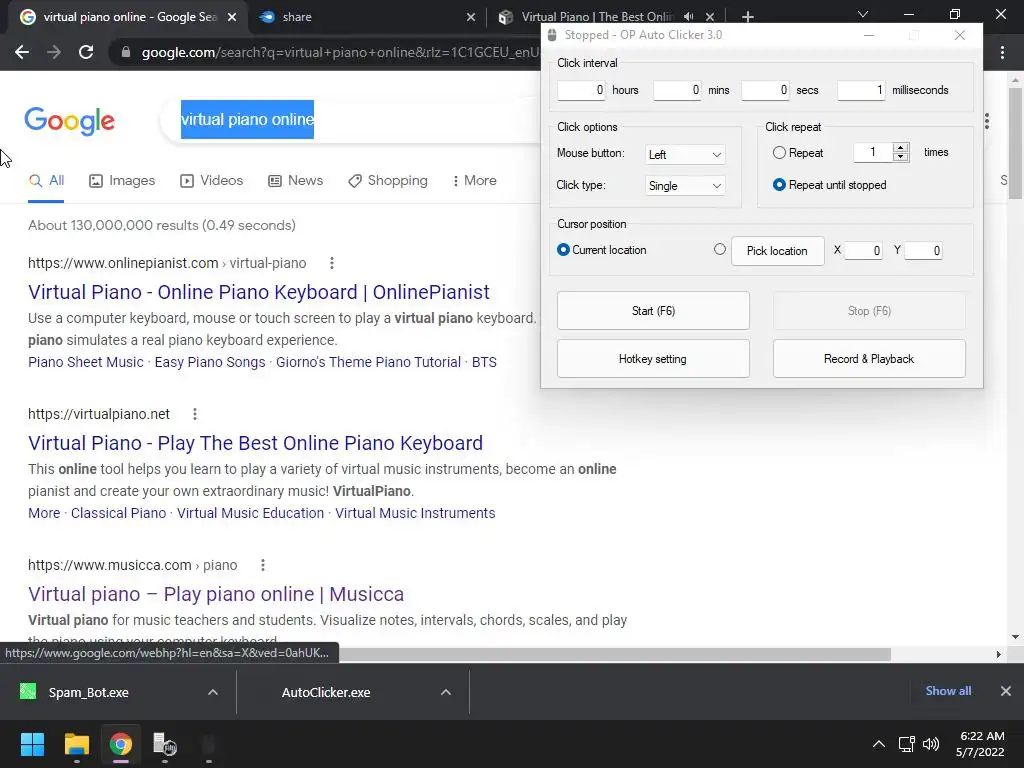1024x768 pixels.
Task: Select Repeat until stopped option
Action: click(x=779, y=185)
